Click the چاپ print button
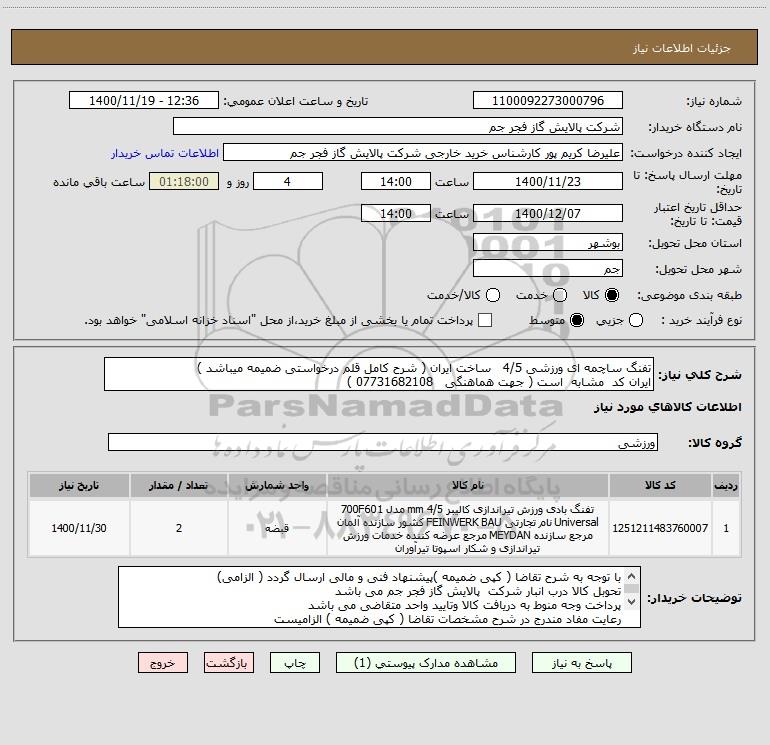770x745 pixels. click(295, 663)
